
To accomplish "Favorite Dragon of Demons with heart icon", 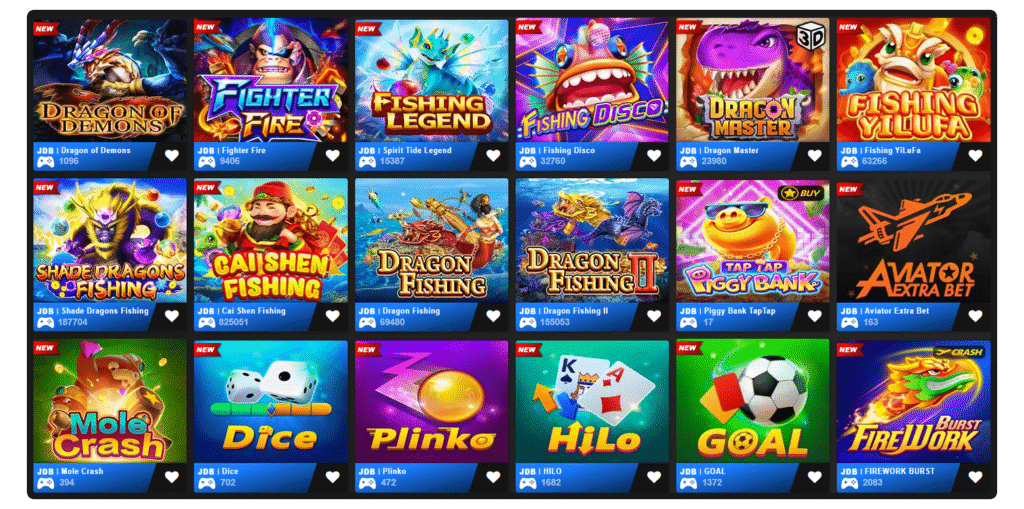I will [172, 156].
